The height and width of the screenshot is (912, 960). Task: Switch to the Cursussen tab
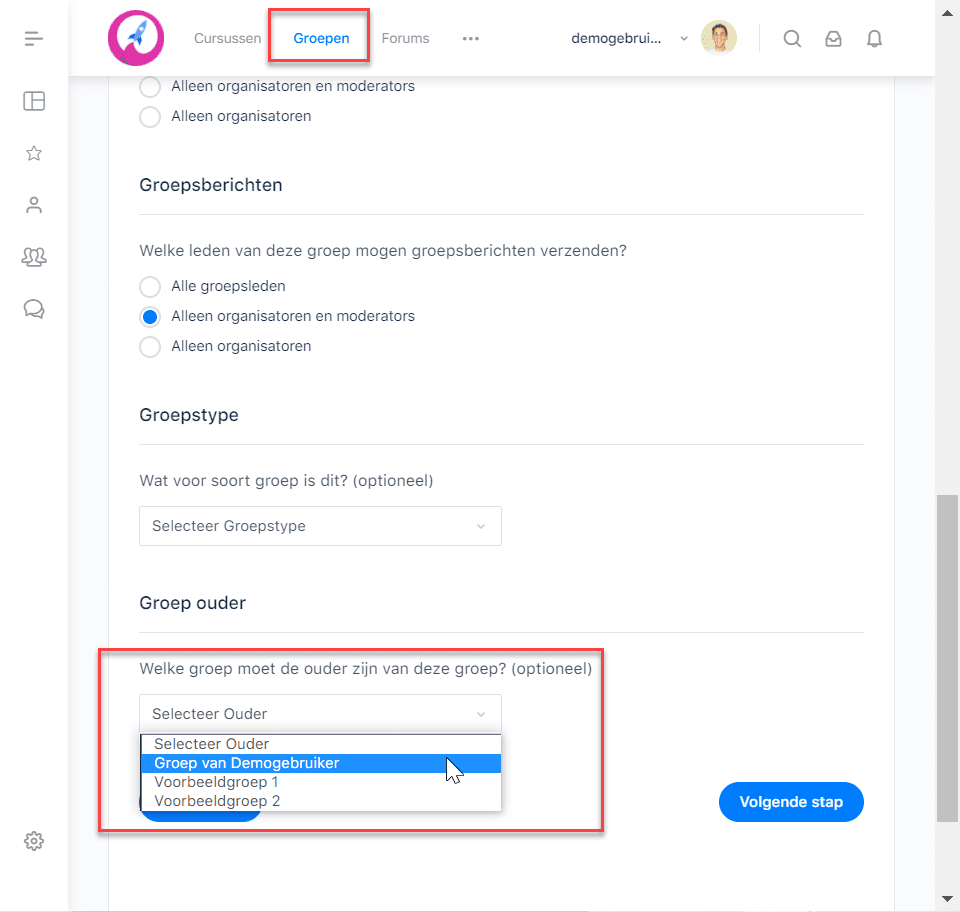tap(227, 38)
